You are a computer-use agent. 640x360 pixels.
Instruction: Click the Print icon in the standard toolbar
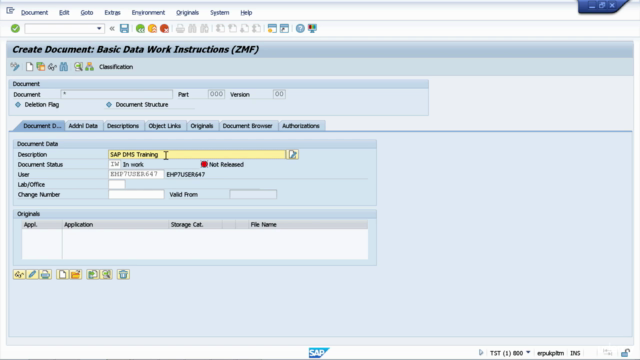tap(180, 29)
